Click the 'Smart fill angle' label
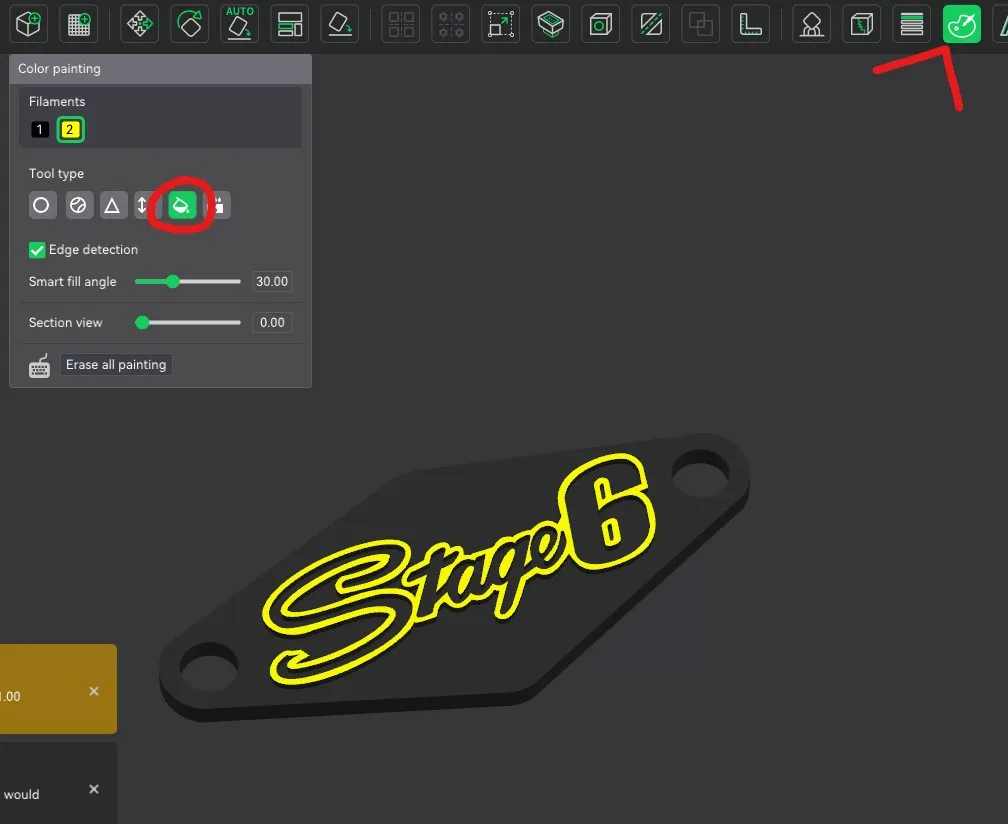This screenshot has width=1008, height=824. [x=73, y=282]
